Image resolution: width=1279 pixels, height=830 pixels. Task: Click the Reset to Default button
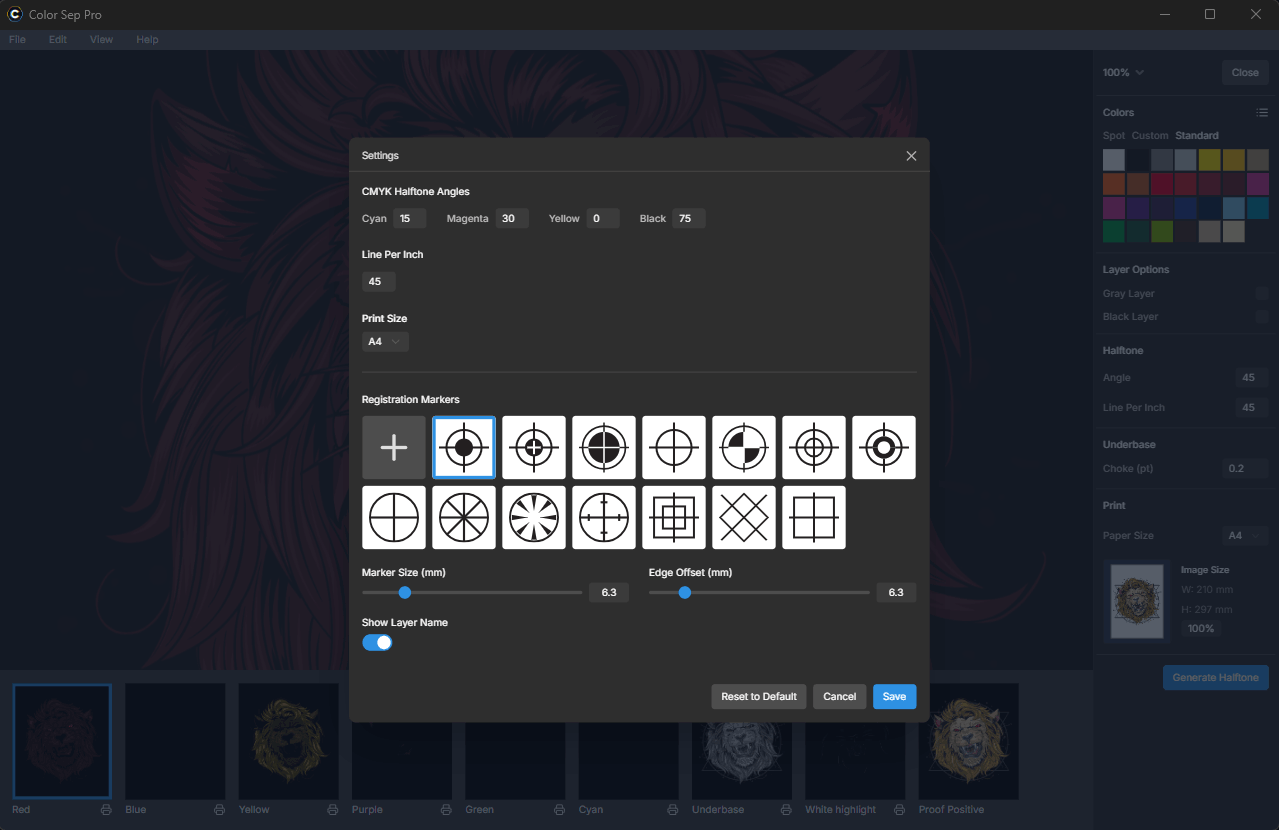point(759,697)
